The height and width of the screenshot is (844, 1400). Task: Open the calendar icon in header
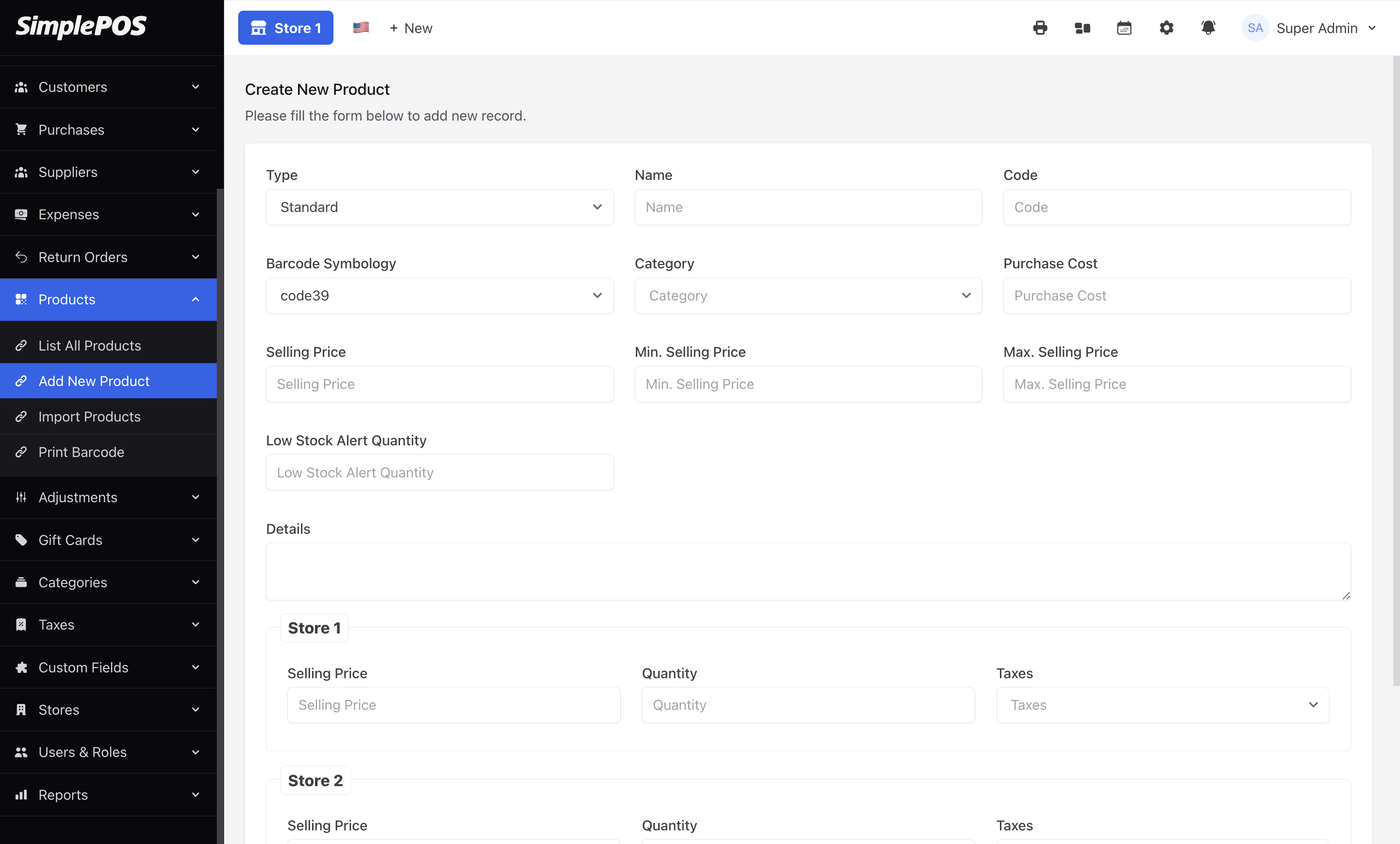1124,28
